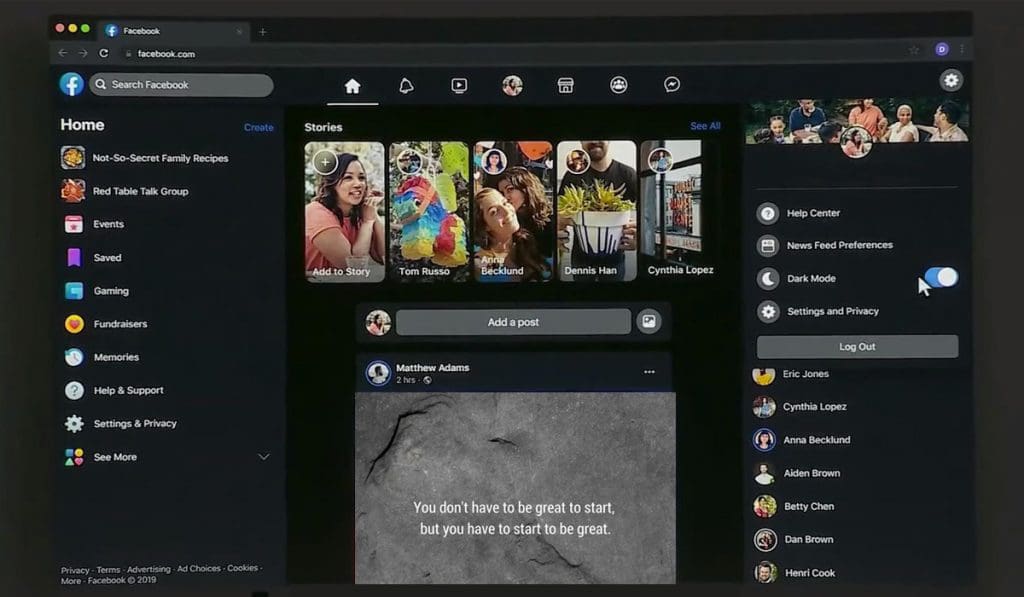This screenshot has width=1024, height=597.
Task: Open the three-dot menu on Matthew Adams post
Action: click(649, 372)
